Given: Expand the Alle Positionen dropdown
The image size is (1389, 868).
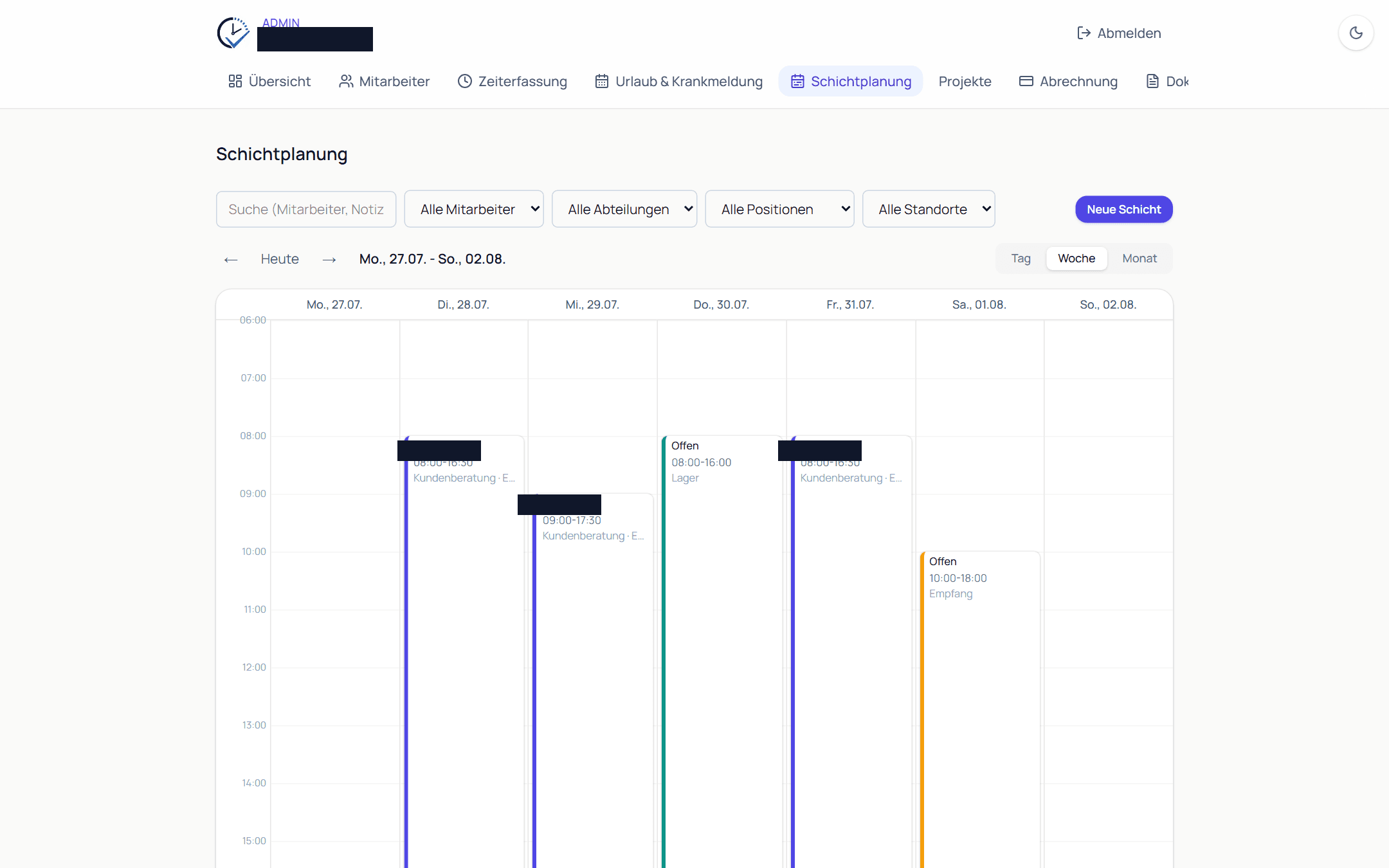Looking at the screenshot, I should tap(779, 209).
